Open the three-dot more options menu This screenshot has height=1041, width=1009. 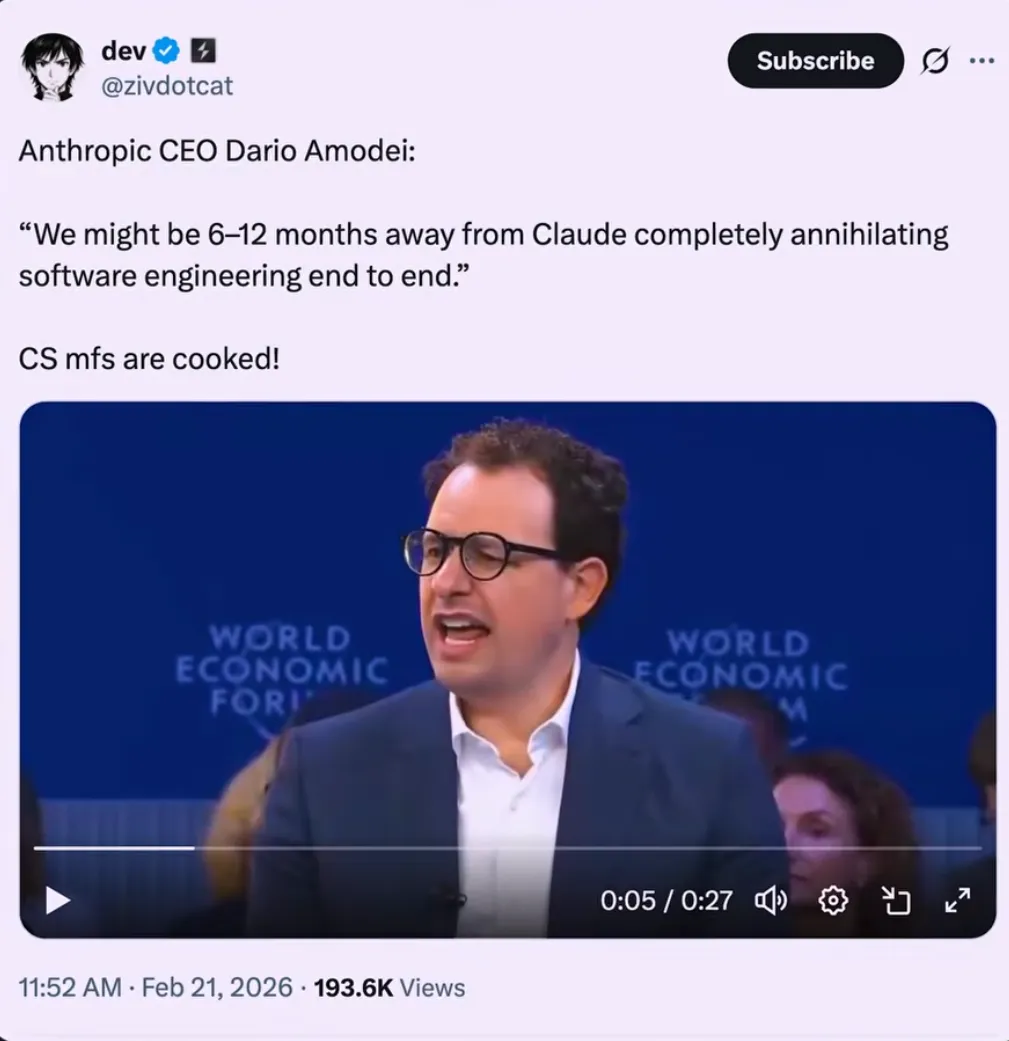(x=981, y=60)
